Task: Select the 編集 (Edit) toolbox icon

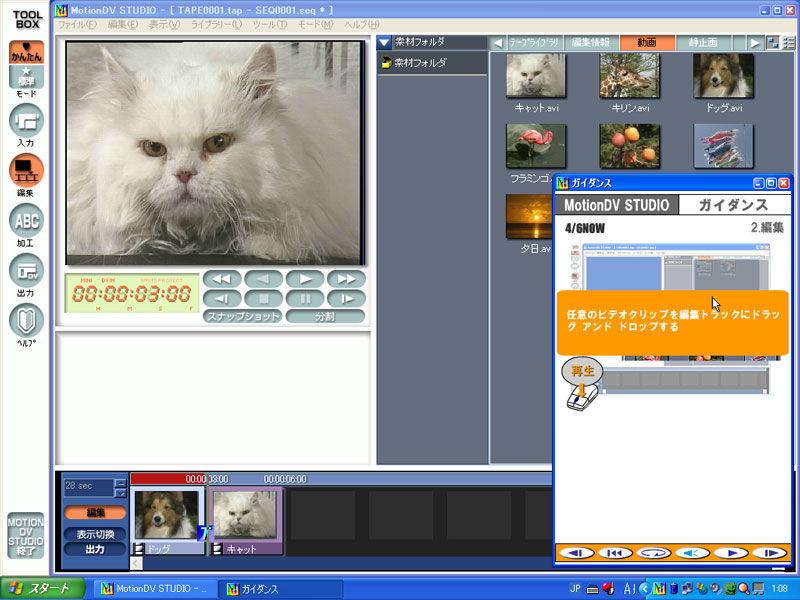Action: (x=26, y=171)
